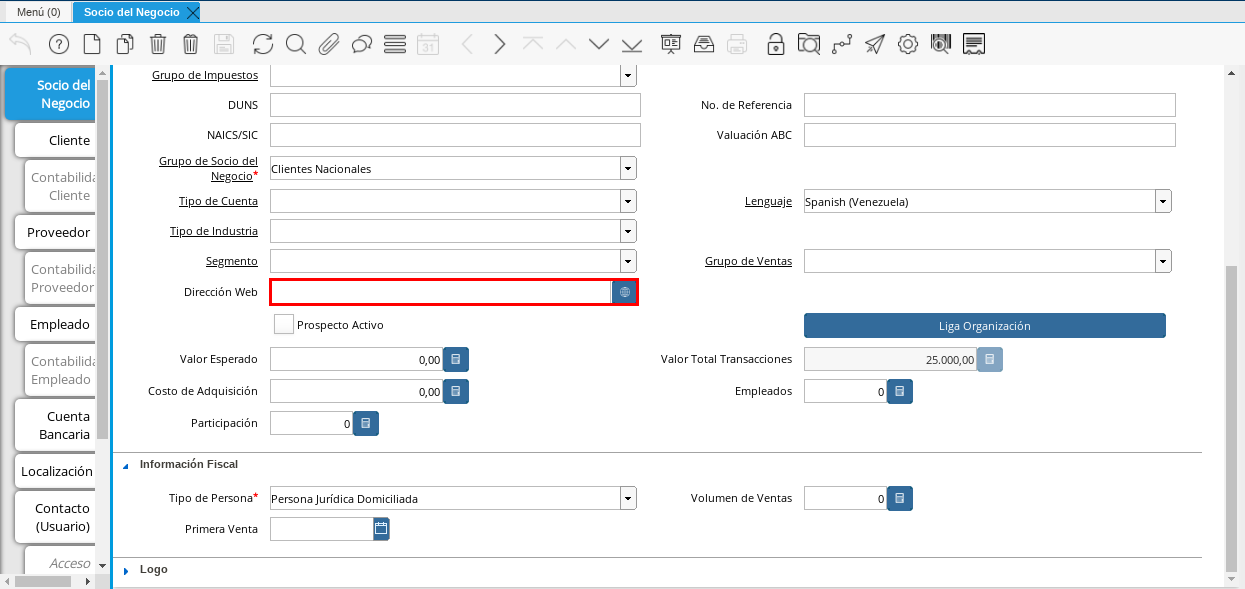Open attachments with the paperclip icon
The image size is (1245, 589).
pos(329,44)
